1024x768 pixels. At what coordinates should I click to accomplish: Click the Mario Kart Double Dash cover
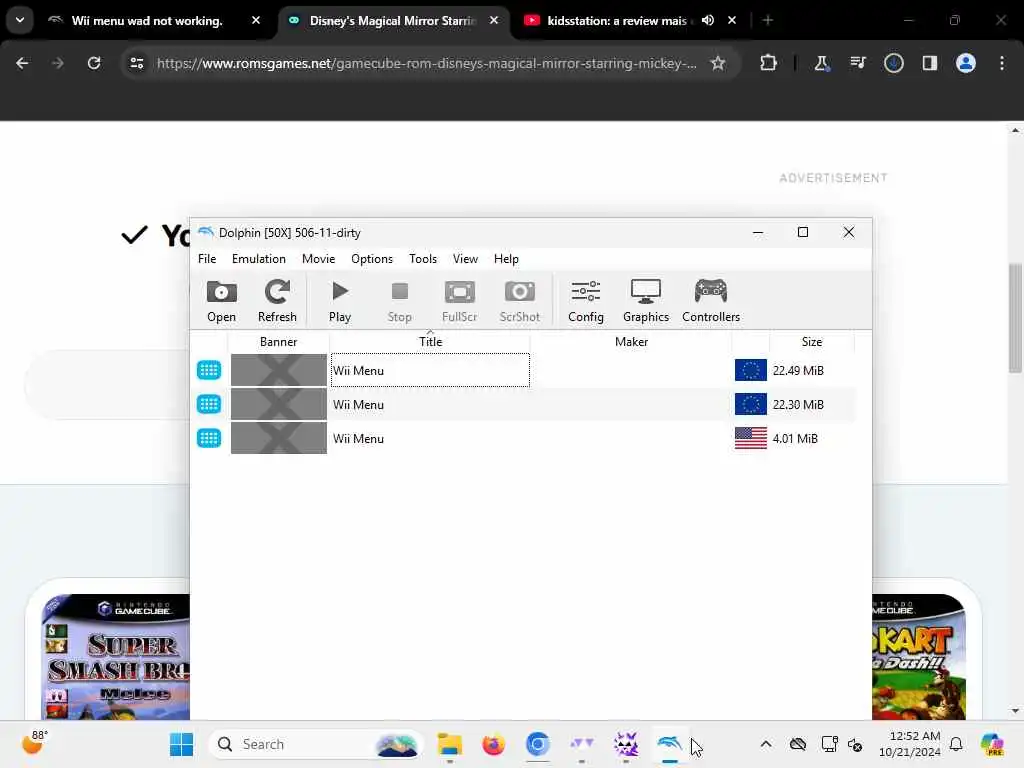(x=918, y=656)
